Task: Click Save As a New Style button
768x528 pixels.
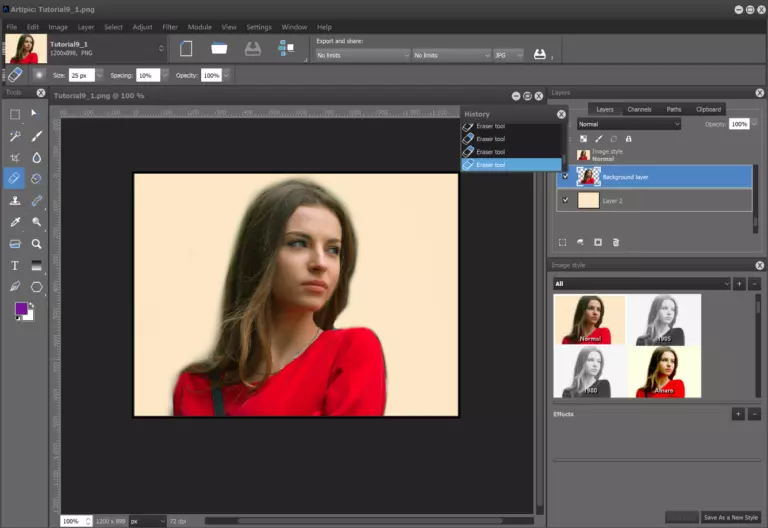Action: 730,517
